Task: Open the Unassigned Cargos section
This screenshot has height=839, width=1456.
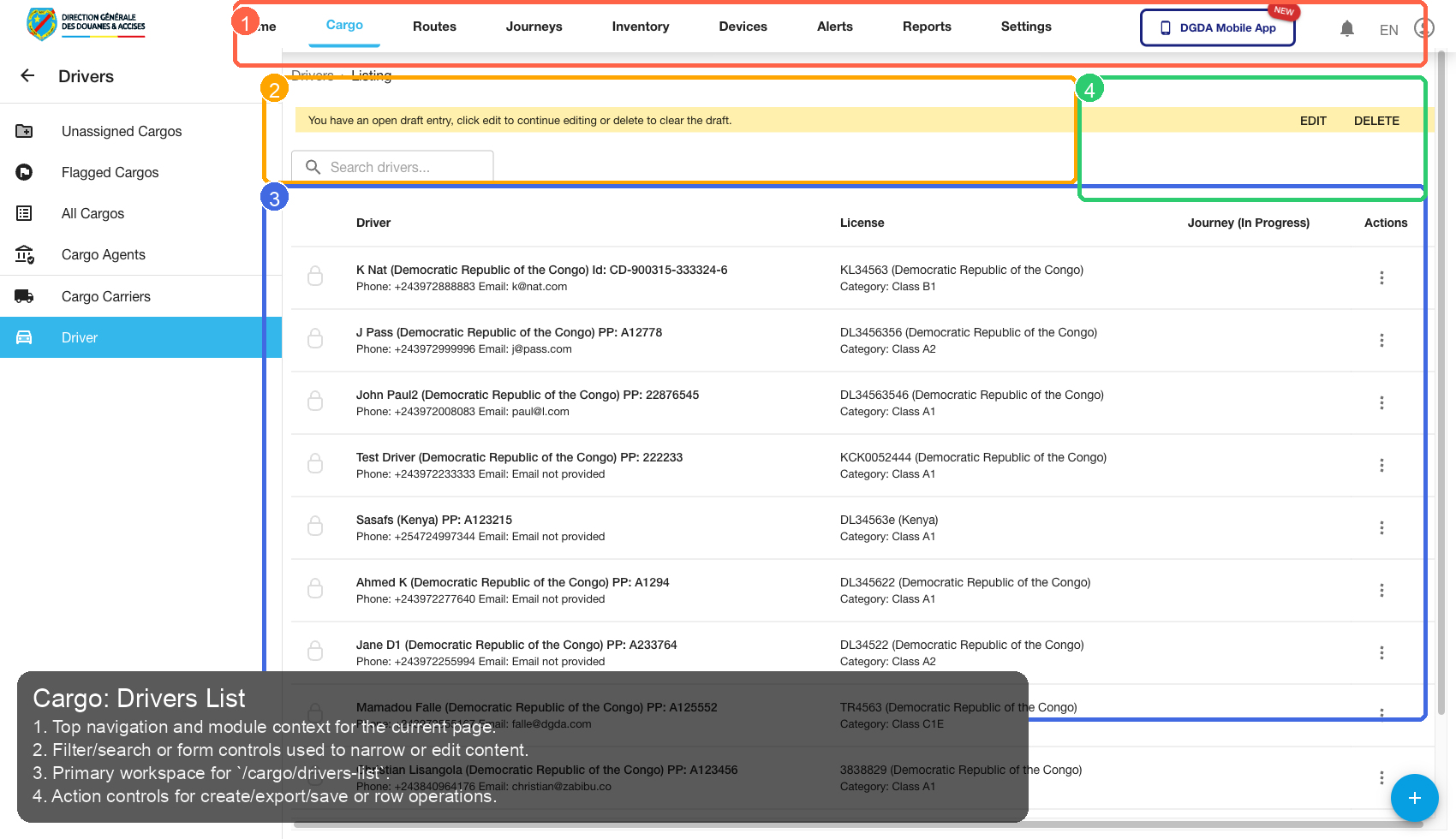Action: (x=121, y=131)
